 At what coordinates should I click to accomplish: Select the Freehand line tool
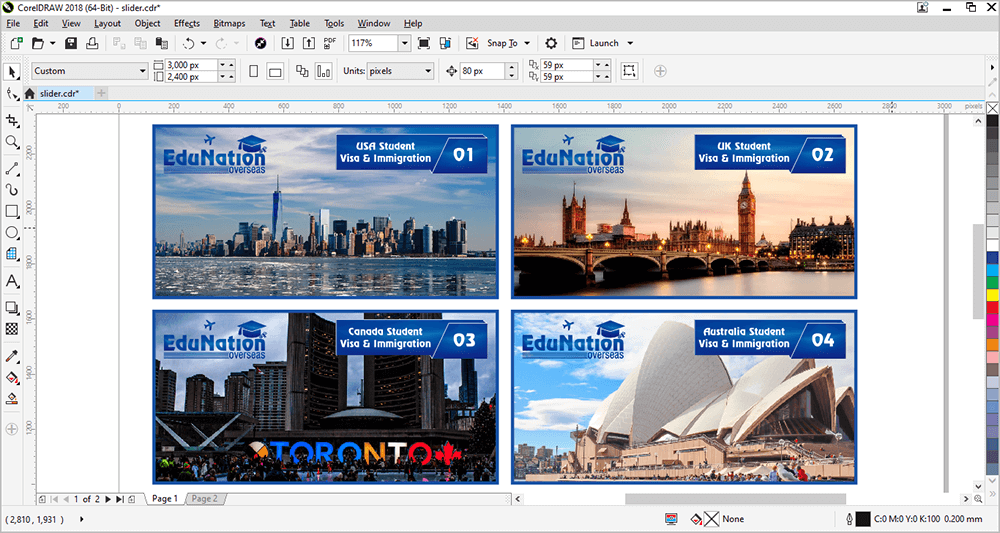coord(11,169)
